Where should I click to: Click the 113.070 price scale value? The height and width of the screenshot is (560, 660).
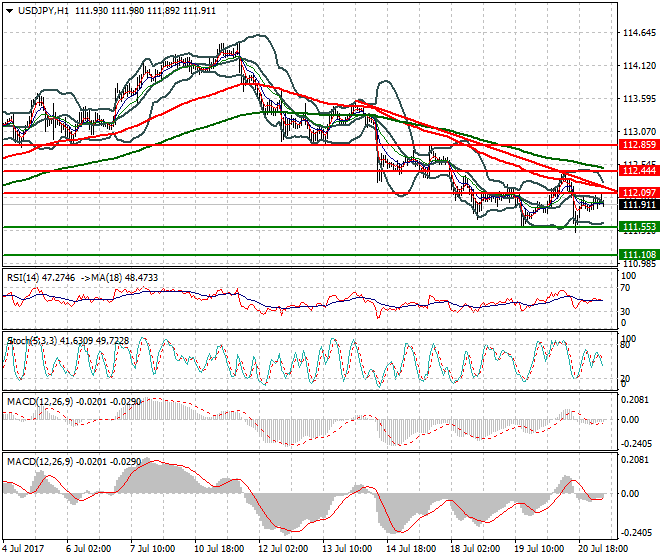(x=639, y=132)
